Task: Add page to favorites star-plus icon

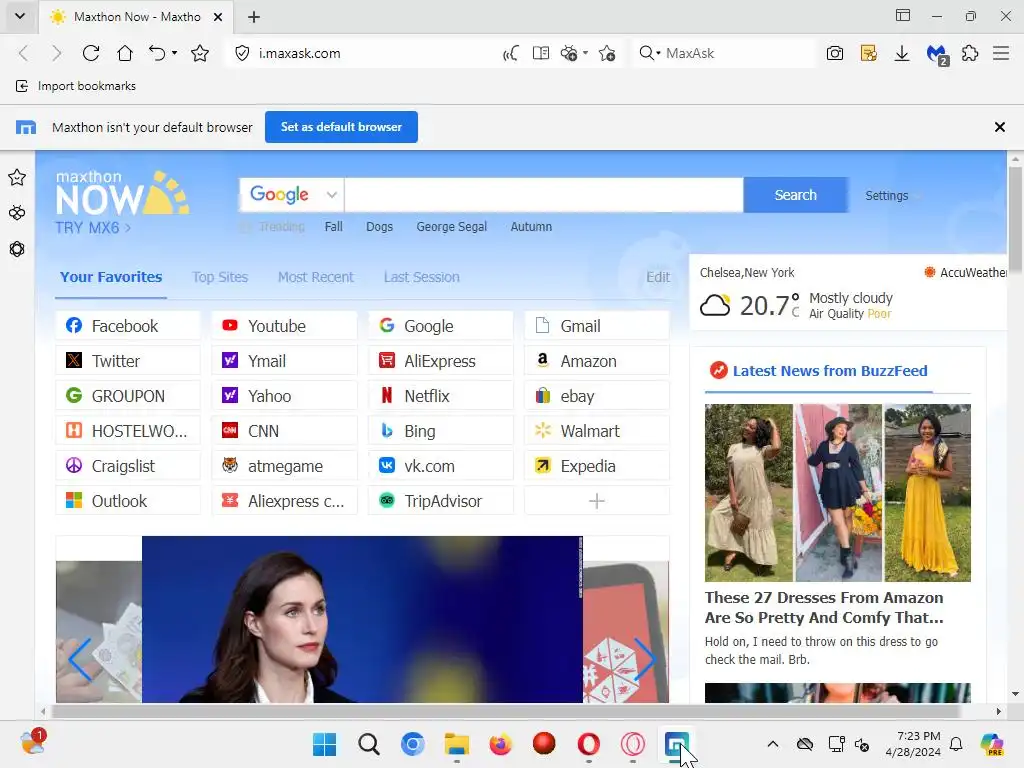Action: [607, 53]
